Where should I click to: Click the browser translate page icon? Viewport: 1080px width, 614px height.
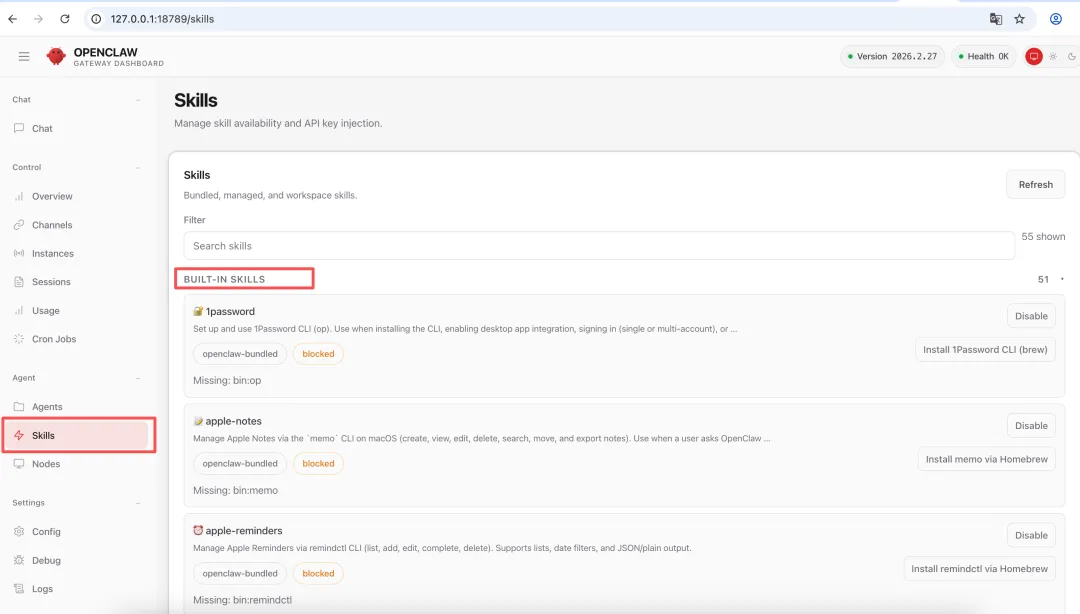[995, 19]
